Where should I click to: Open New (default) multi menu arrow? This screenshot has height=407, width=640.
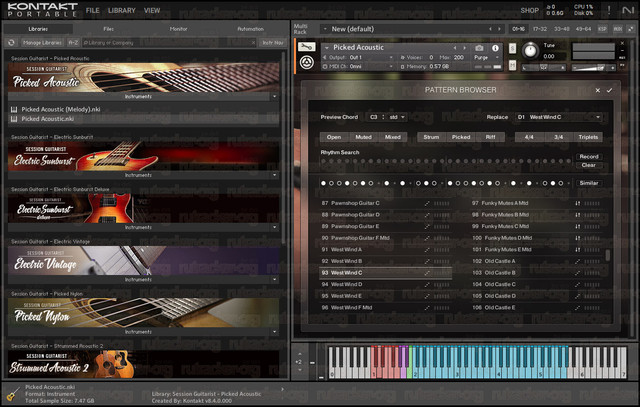(x=325, y=29)
